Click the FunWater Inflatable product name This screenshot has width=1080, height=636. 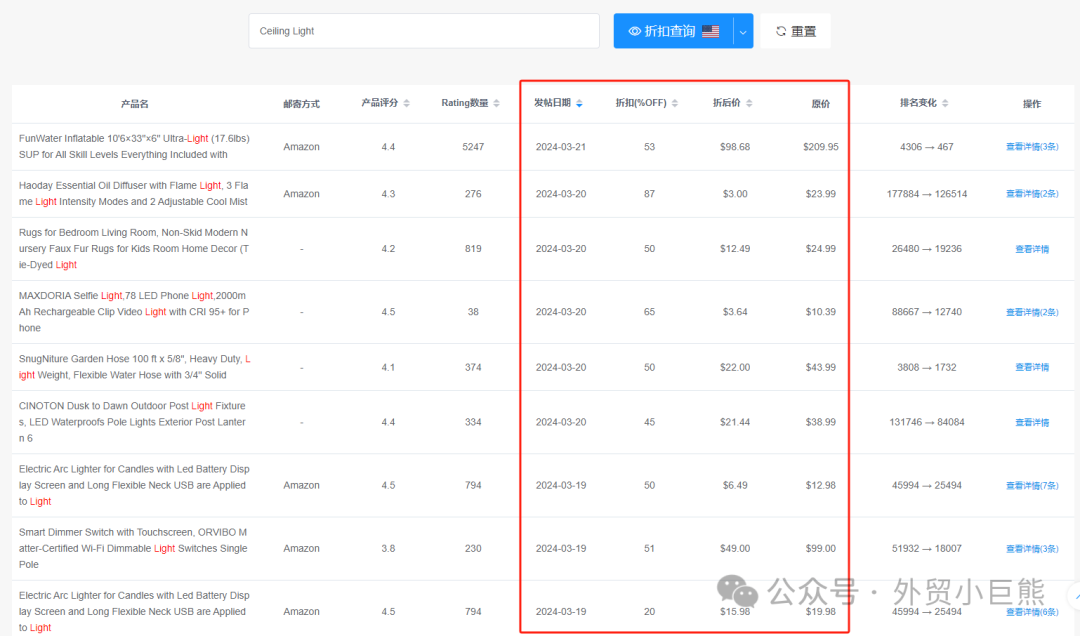[134, 147]
